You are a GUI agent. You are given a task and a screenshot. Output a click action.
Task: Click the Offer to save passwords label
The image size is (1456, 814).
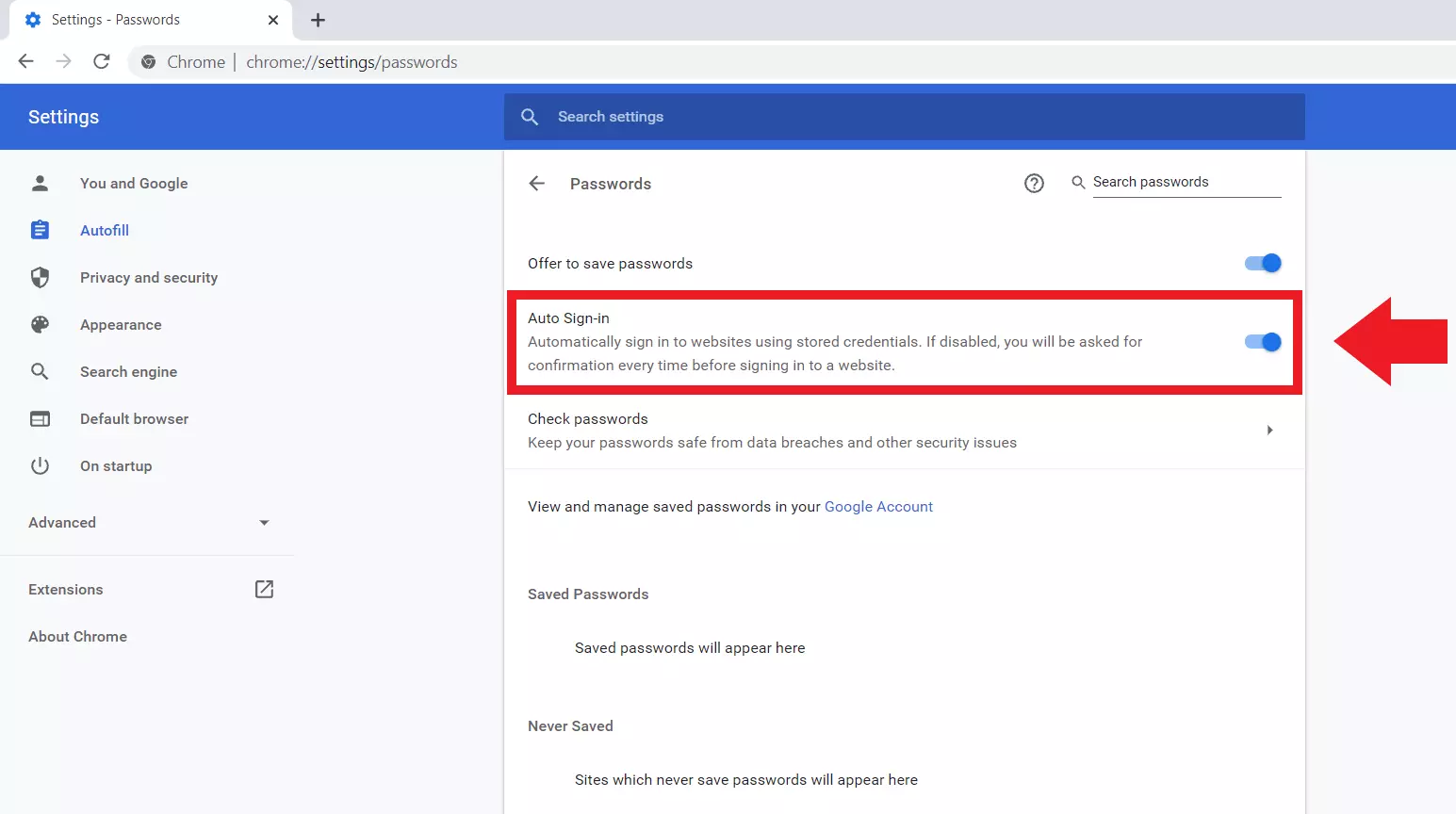[610, 263]
